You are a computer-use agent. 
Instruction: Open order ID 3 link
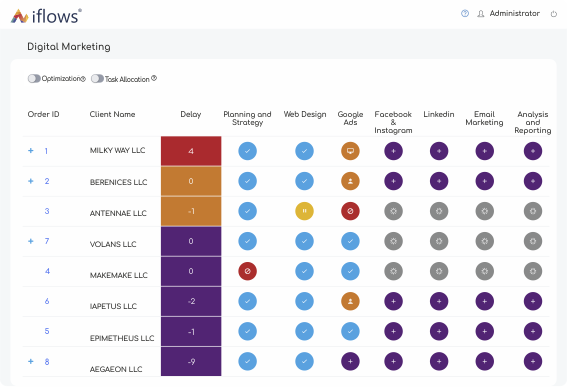click(x=47, y=211)
